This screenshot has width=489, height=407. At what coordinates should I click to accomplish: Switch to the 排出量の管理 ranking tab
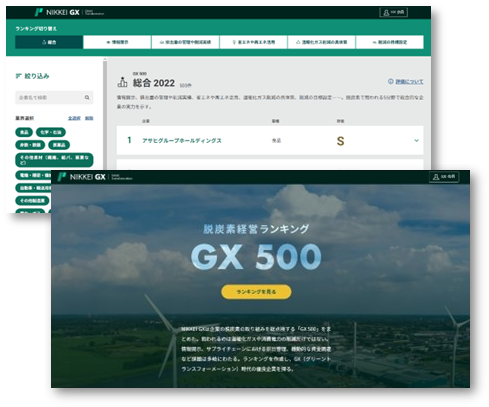[185, 42]
